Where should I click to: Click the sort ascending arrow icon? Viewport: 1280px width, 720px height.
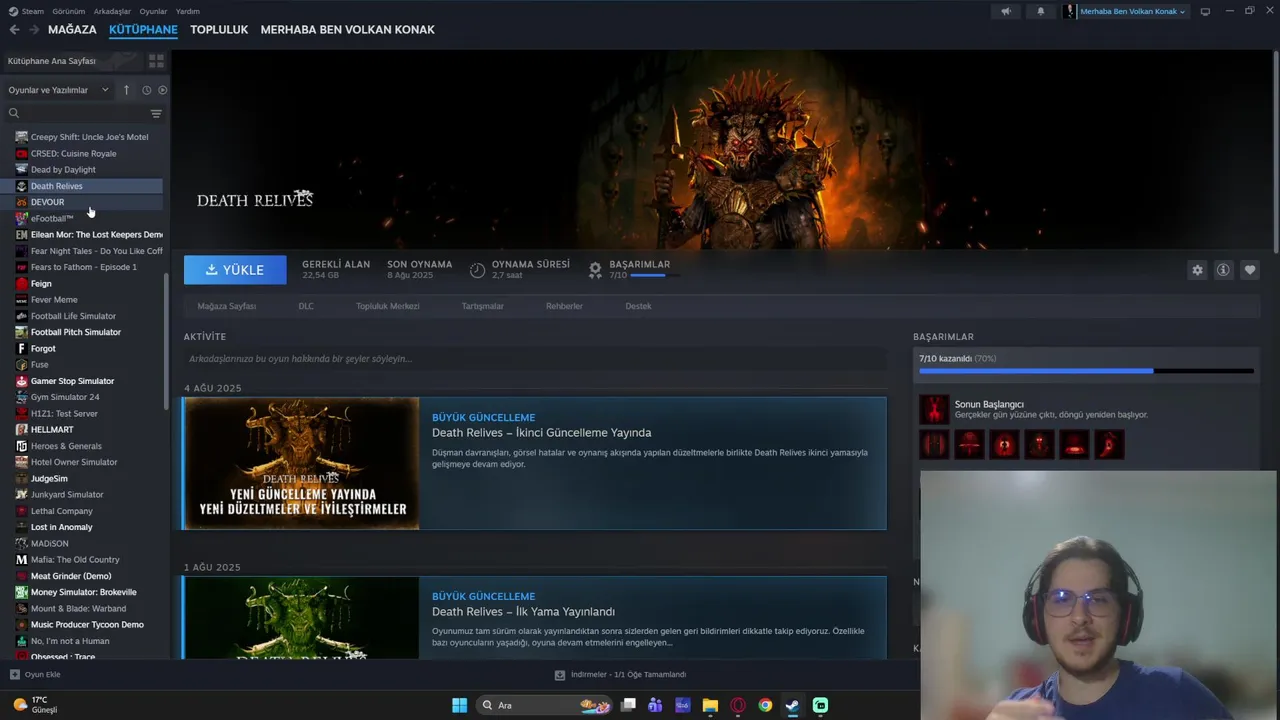[x=126, y=90]
